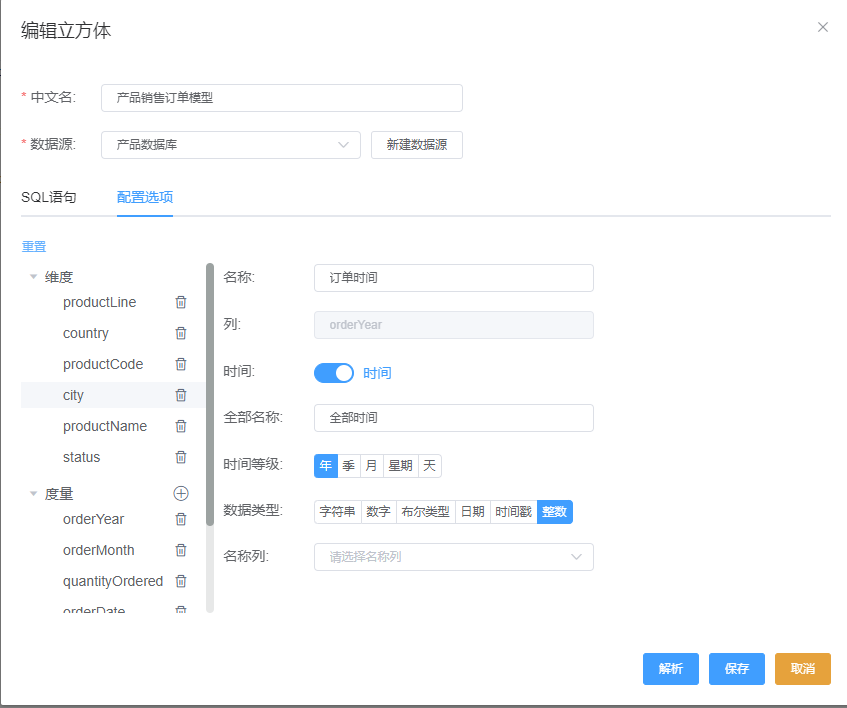Screen dimensions: 847x708
Task: Click trash icon next to status
Action: (x=181, y=457)
